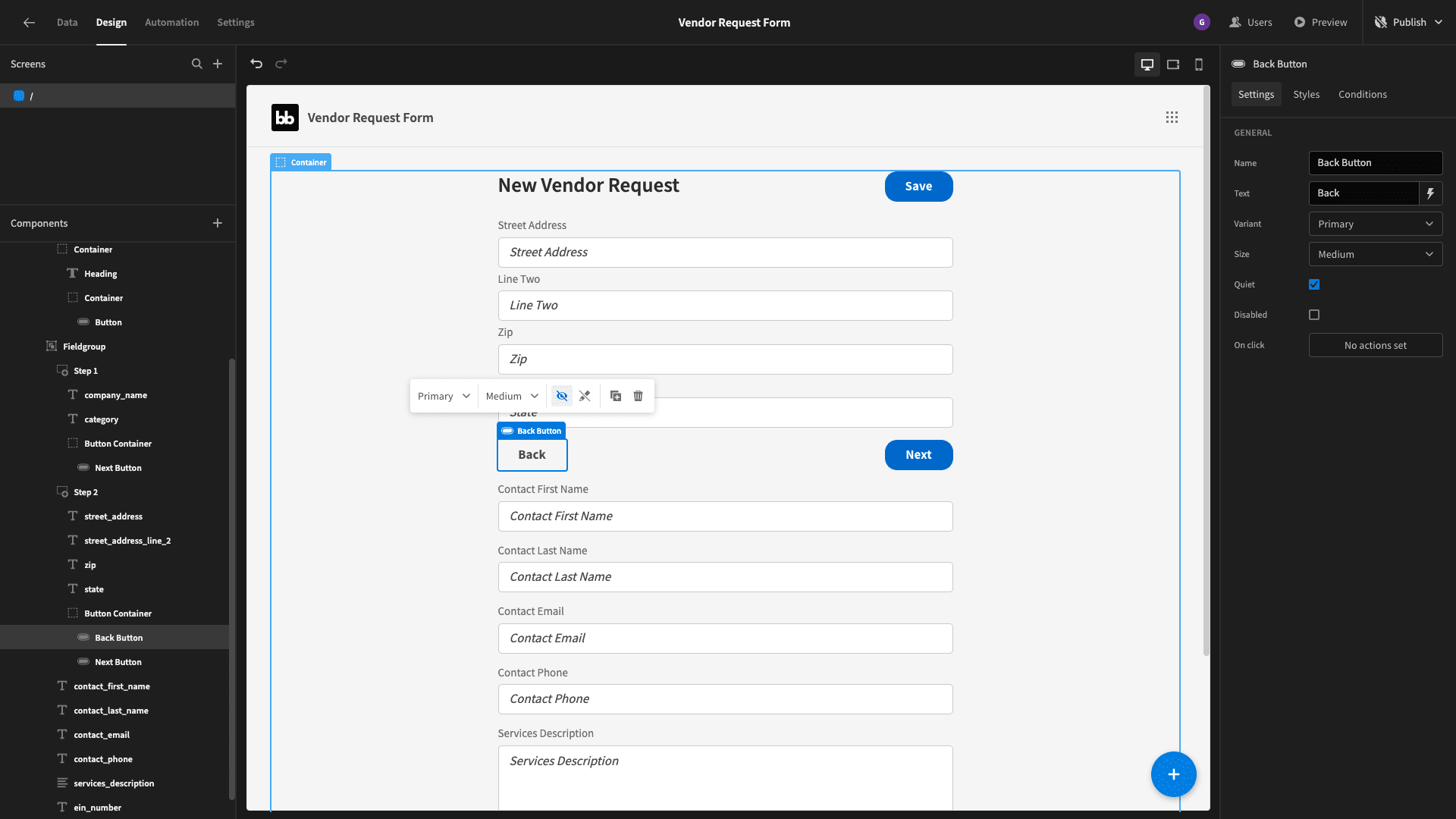Click the Container label tag on canvas
This screenshot has height=819, width=1456.
(301, 162)
